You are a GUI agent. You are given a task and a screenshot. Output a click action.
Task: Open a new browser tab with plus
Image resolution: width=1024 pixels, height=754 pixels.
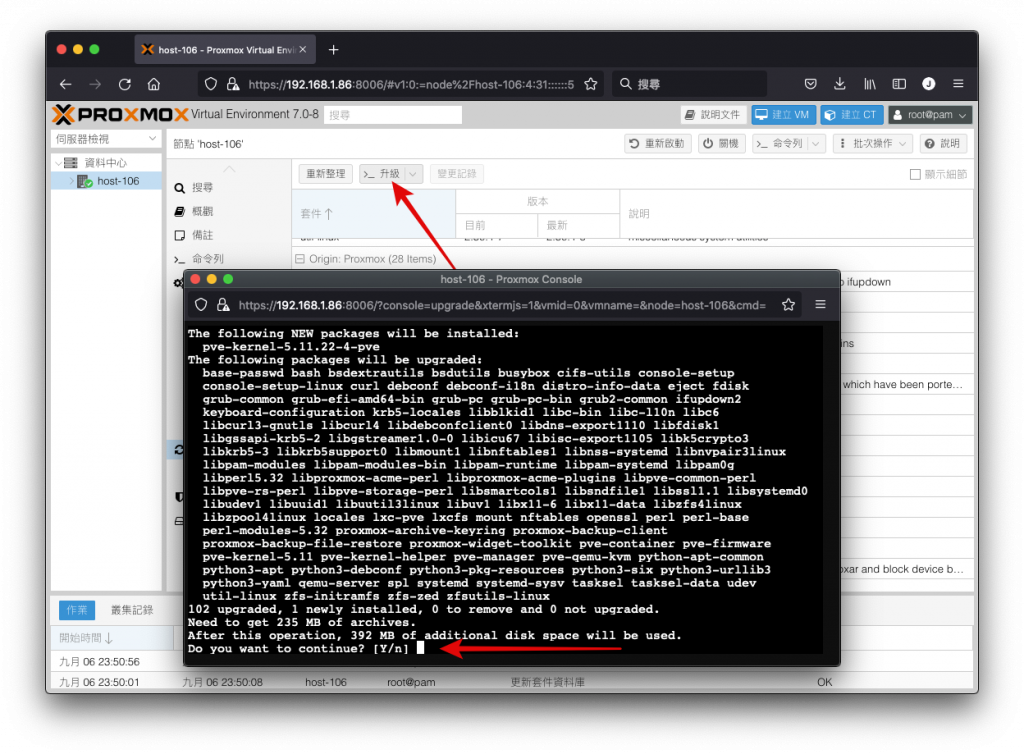click(x=334, y=50)
